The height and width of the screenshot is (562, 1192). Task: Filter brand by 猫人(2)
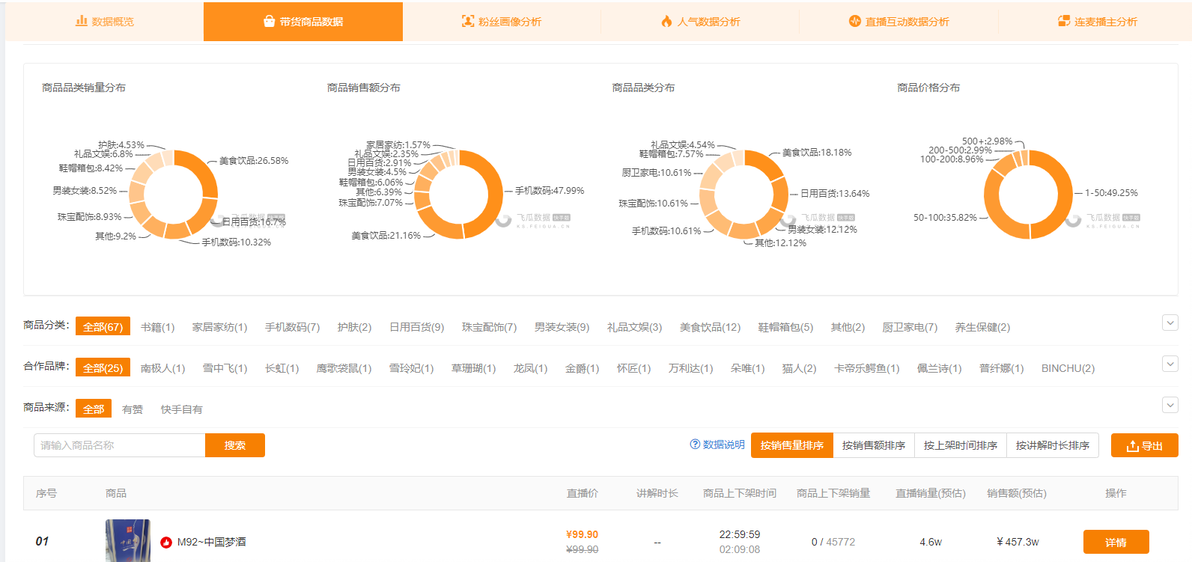(x=799, y=368)
